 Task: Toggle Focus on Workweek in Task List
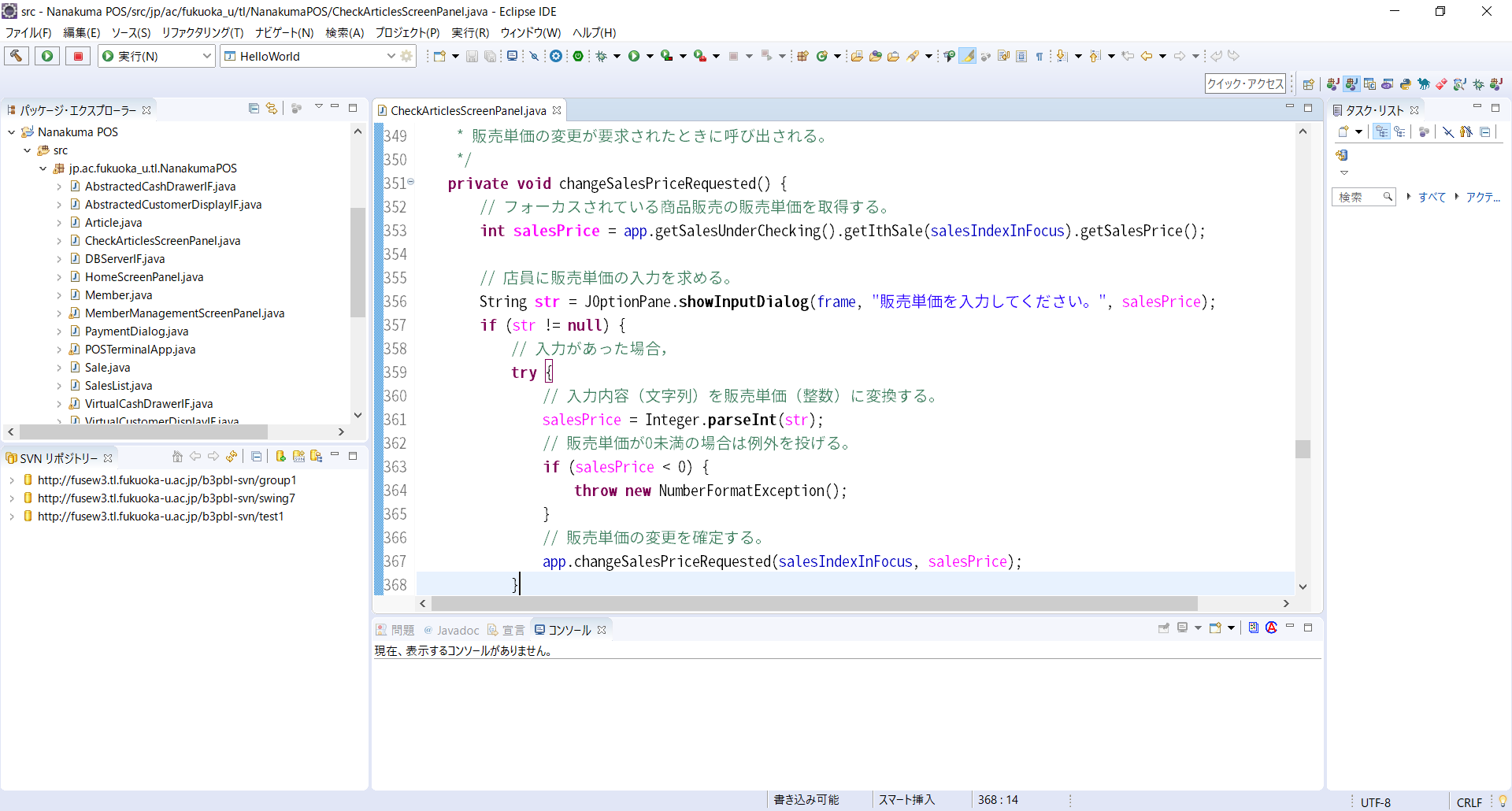point(1424,132)
